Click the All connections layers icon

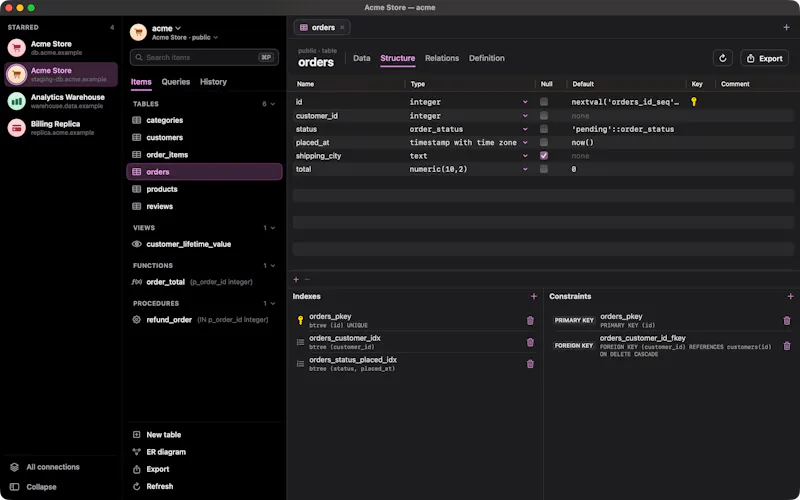point(14,467)
